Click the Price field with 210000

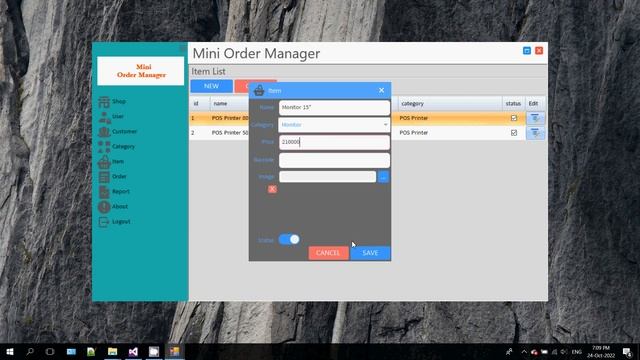334,142
